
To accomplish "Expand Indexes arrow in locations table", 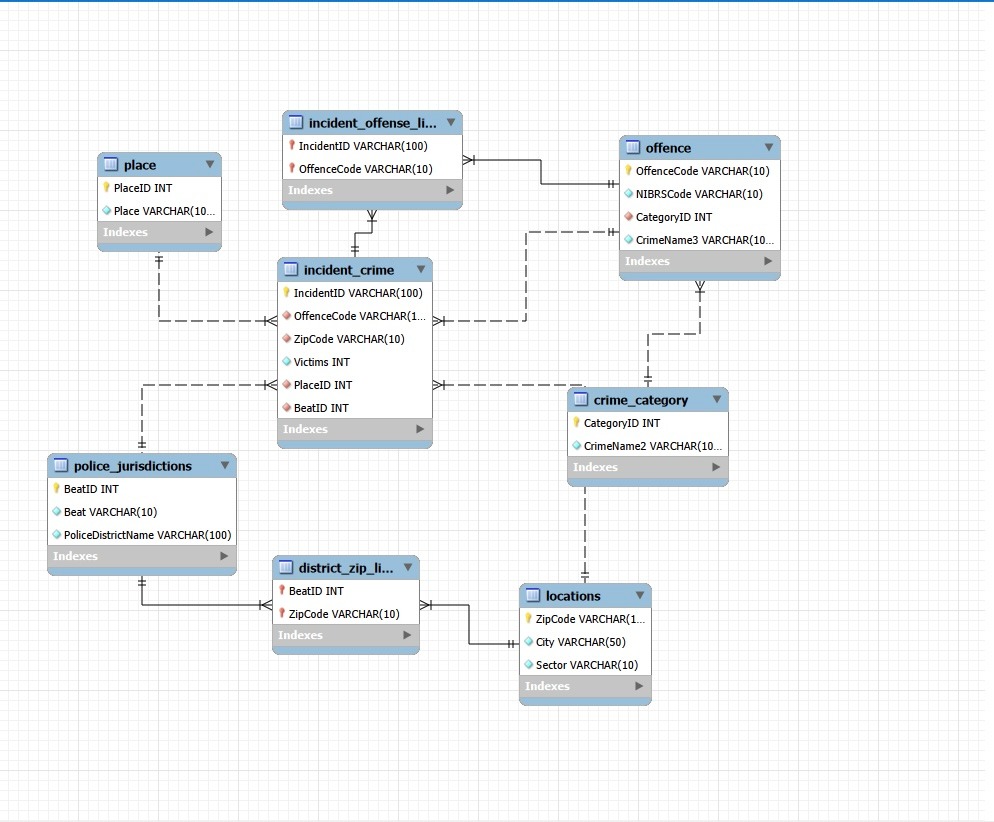I will [639, 686].
